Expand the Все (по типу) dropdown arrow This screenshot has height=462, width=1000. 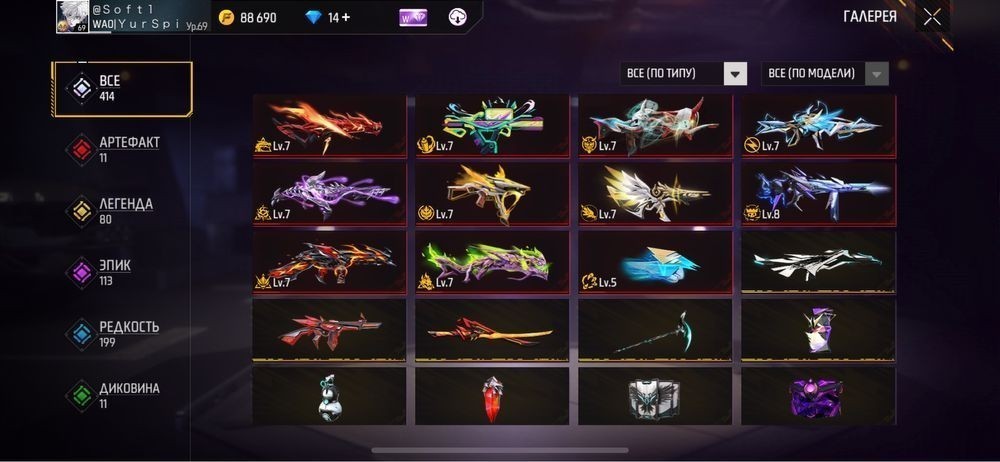[735, 74]
